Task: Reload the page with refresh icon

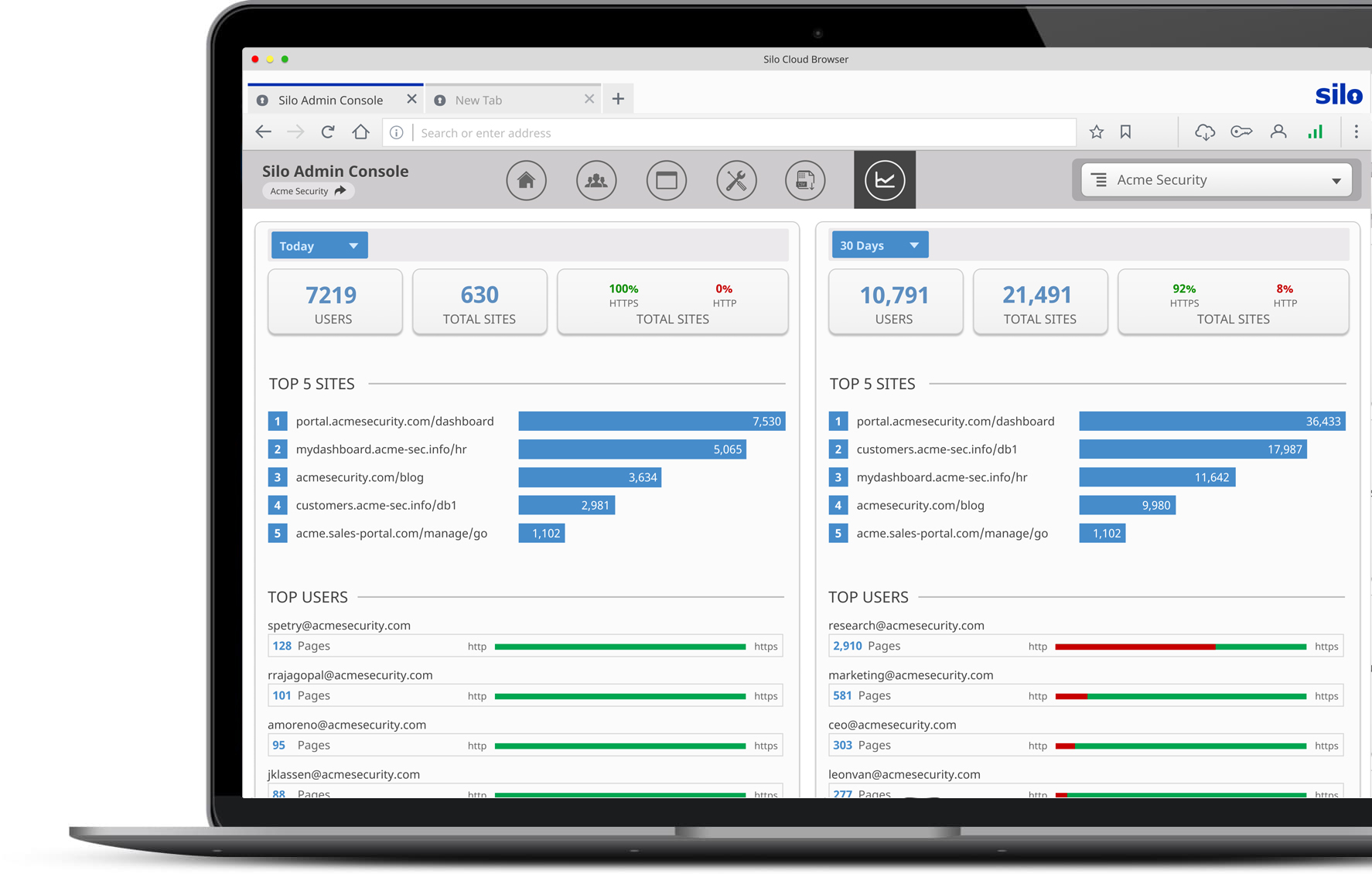Action: 328,132
